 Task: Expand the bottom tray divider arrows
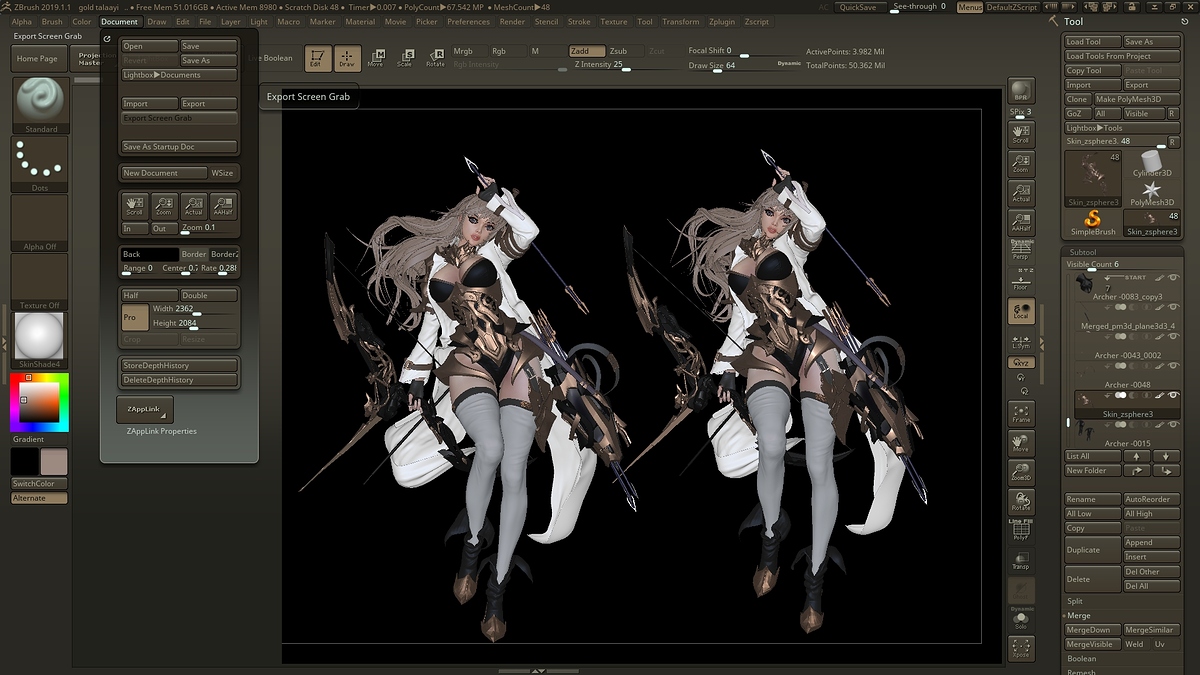538,670
